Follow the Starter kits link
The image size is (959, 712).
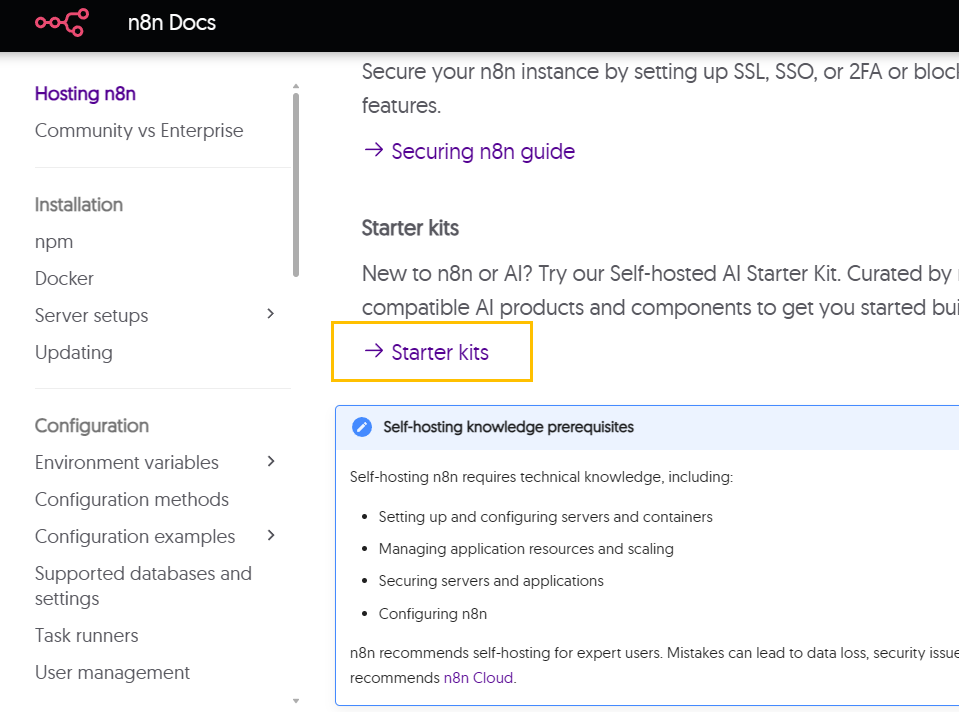coord(439,352)
